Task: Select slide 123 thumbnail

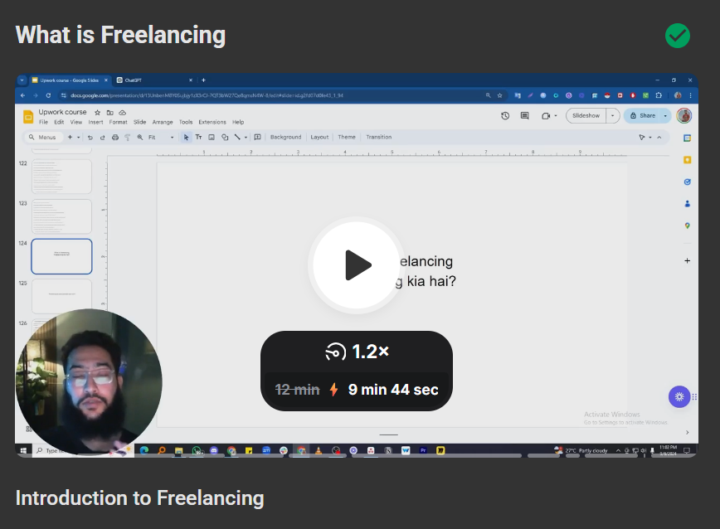Action: (62, 216)
